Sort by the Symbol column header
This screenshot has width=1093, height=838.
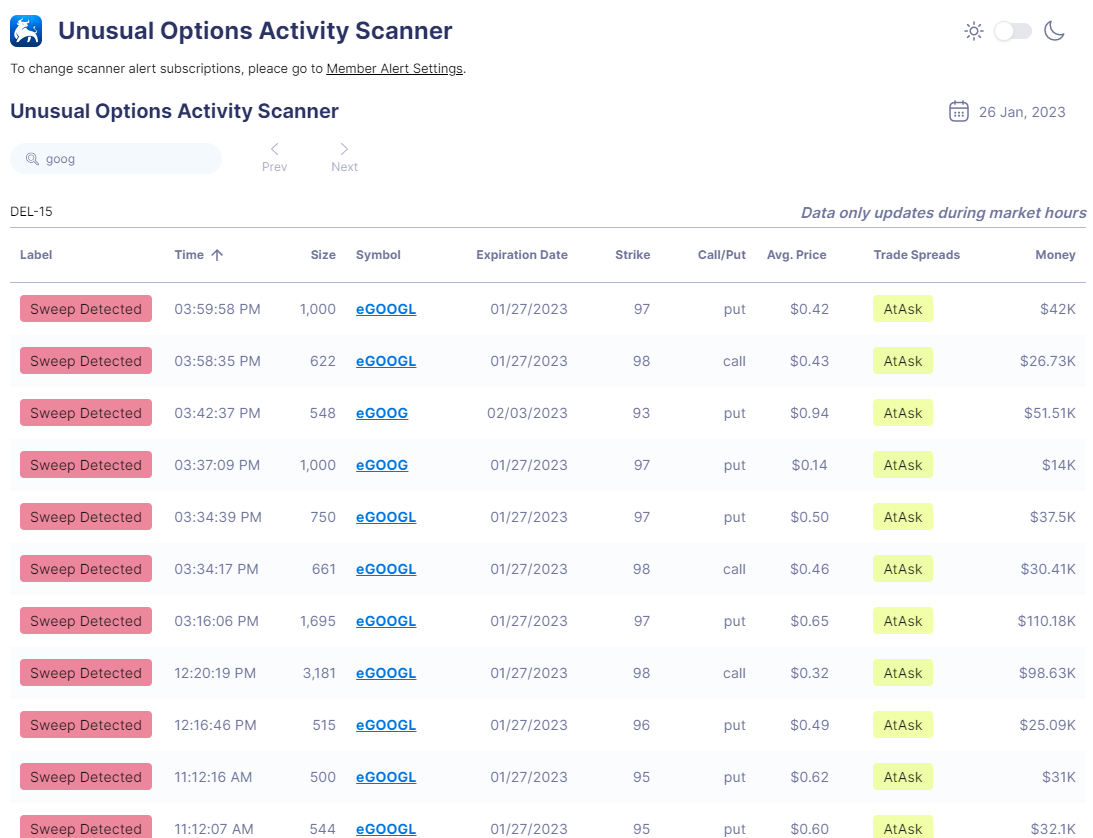click(378, 255)
